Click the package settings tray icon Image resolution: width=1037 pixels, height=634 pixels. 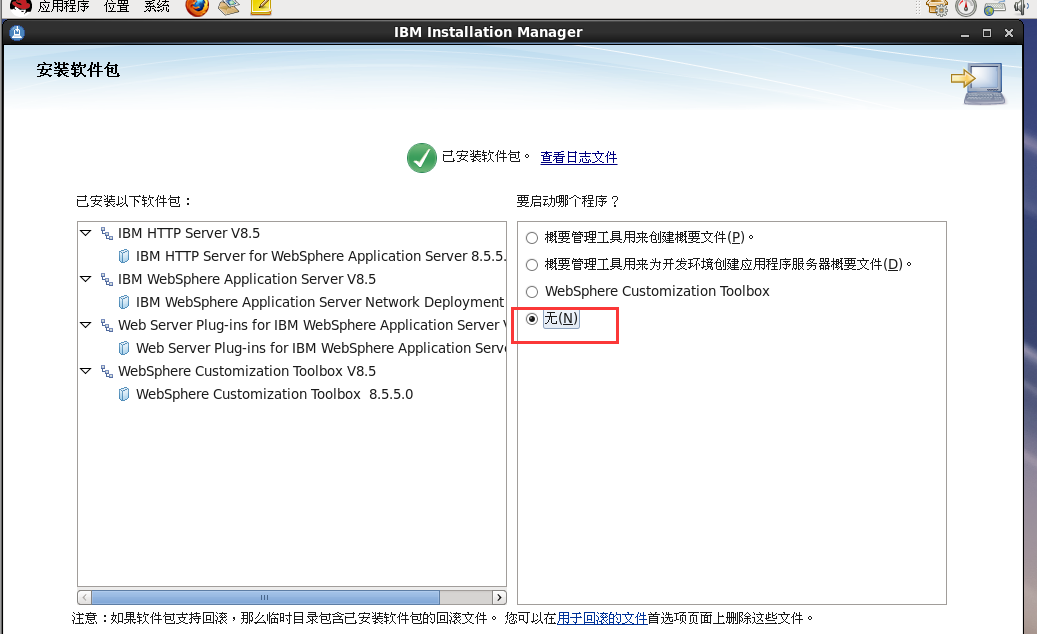[937, 7]
